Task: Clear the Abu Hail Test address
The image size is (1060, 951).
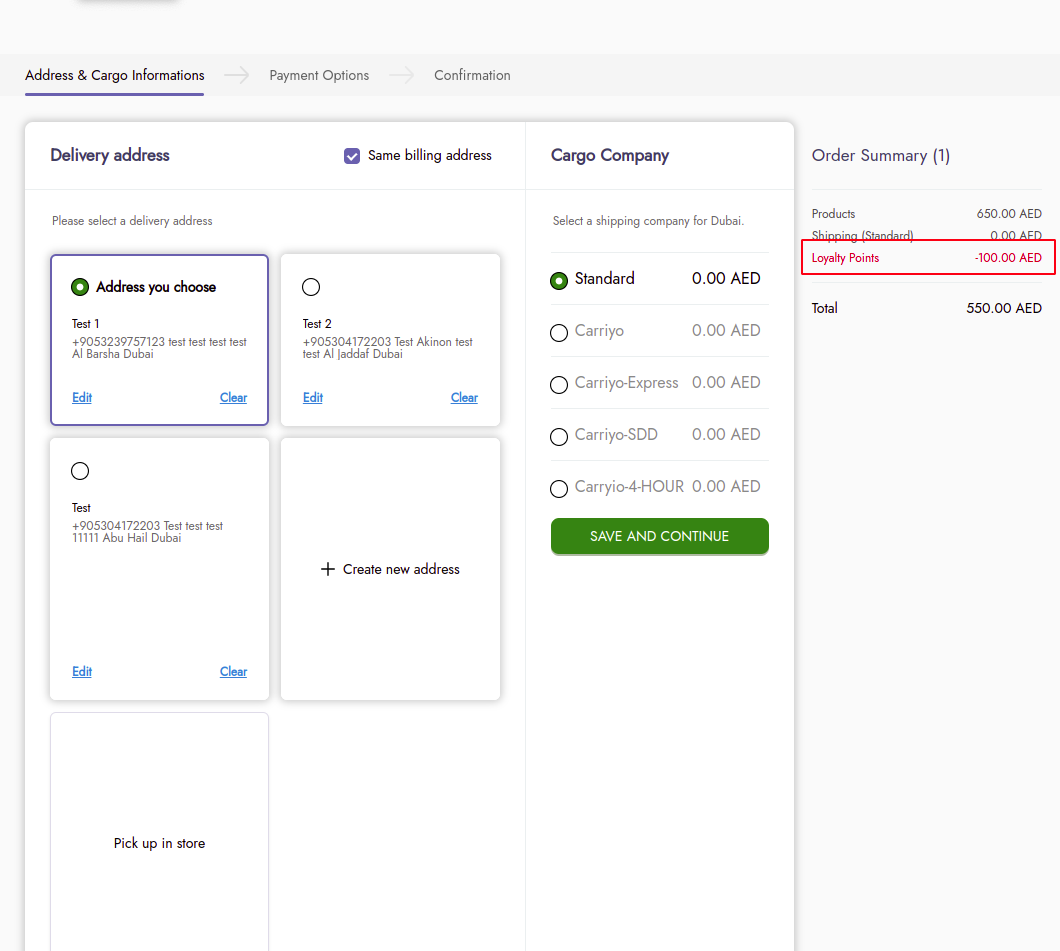Action: coord(233,672)
